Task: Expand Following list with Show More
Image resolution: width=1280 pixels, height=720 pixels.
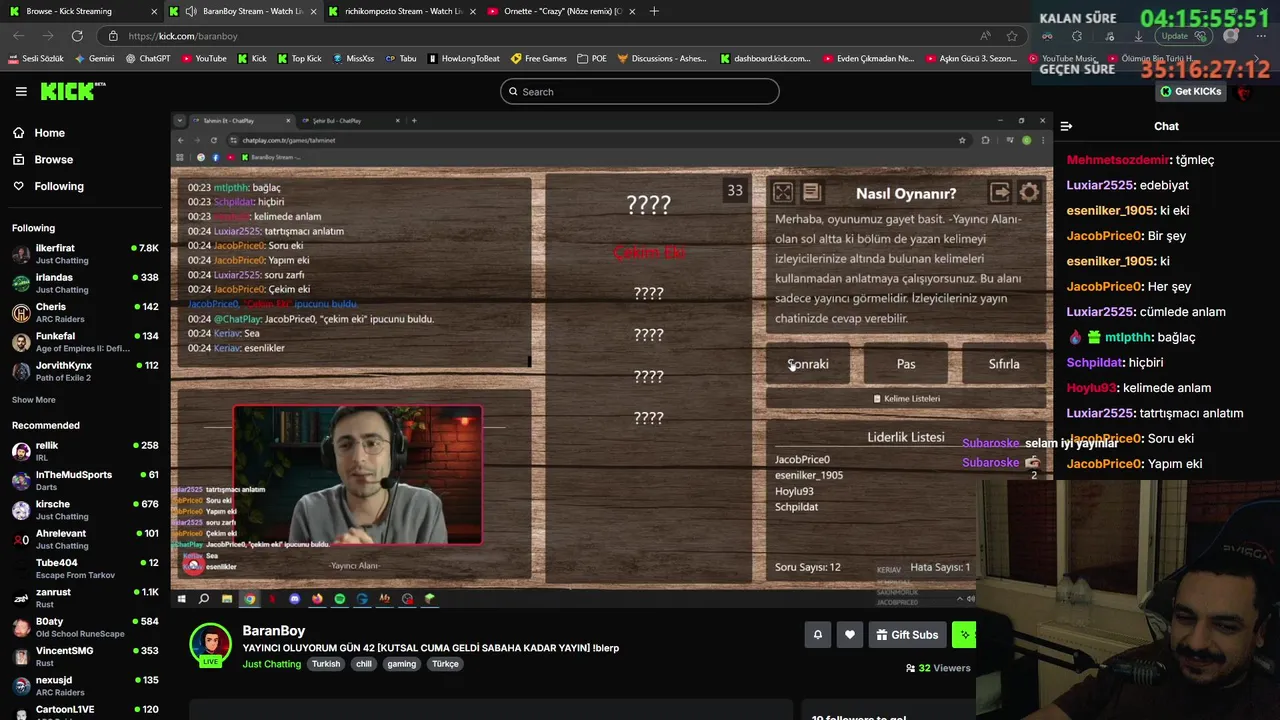Action: (34, 400)
